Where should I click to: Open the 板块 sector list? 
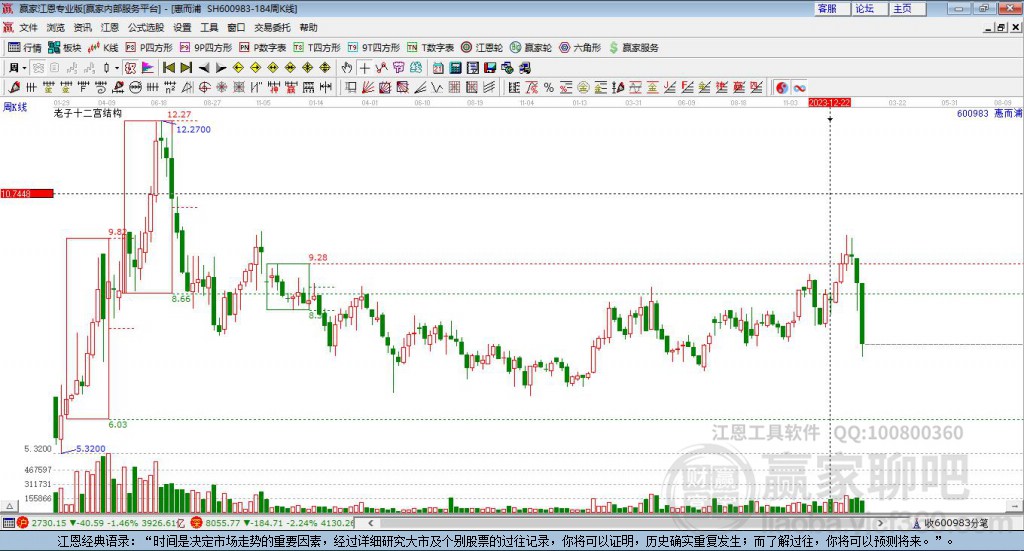pos(65,48)
